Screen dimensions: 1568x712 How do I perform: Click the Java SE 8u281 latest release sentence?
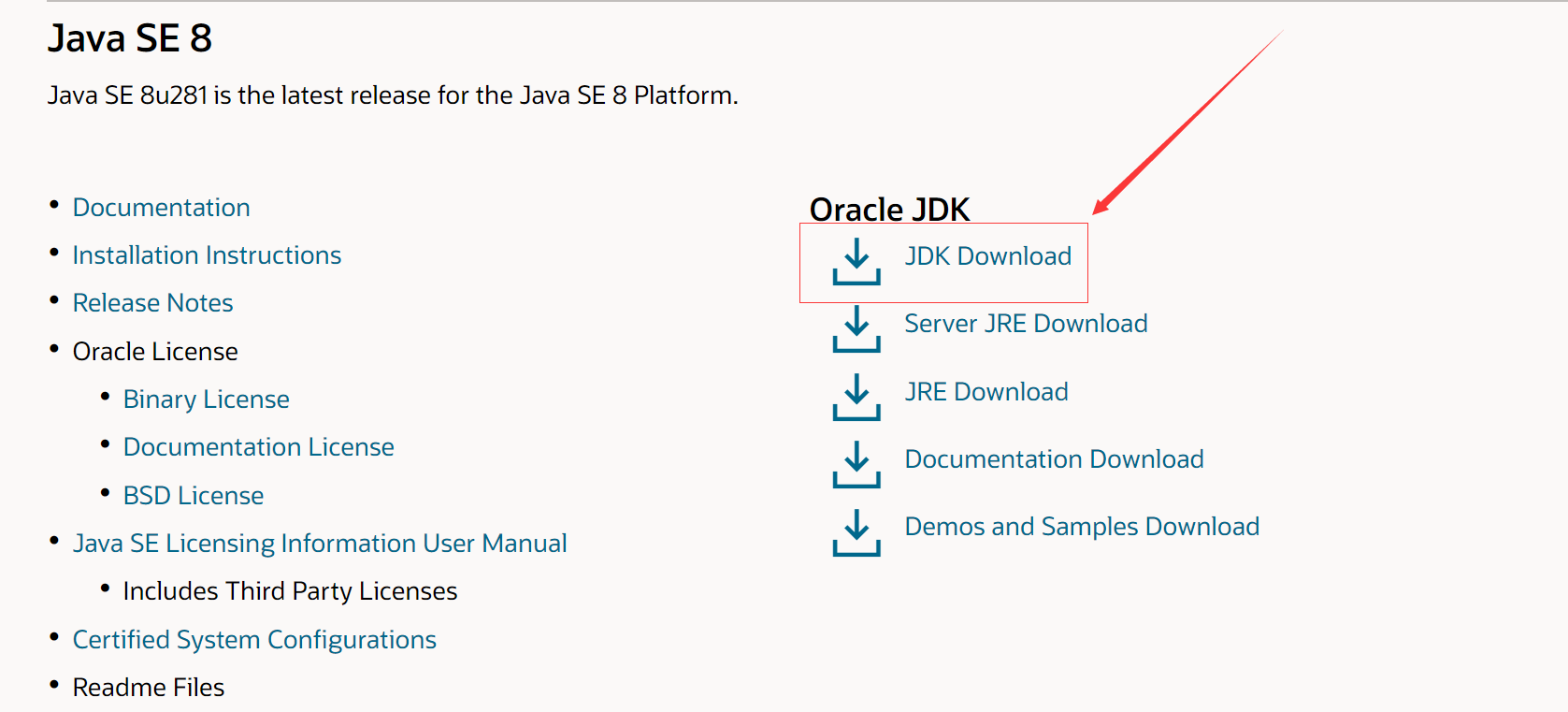(393, 95)
